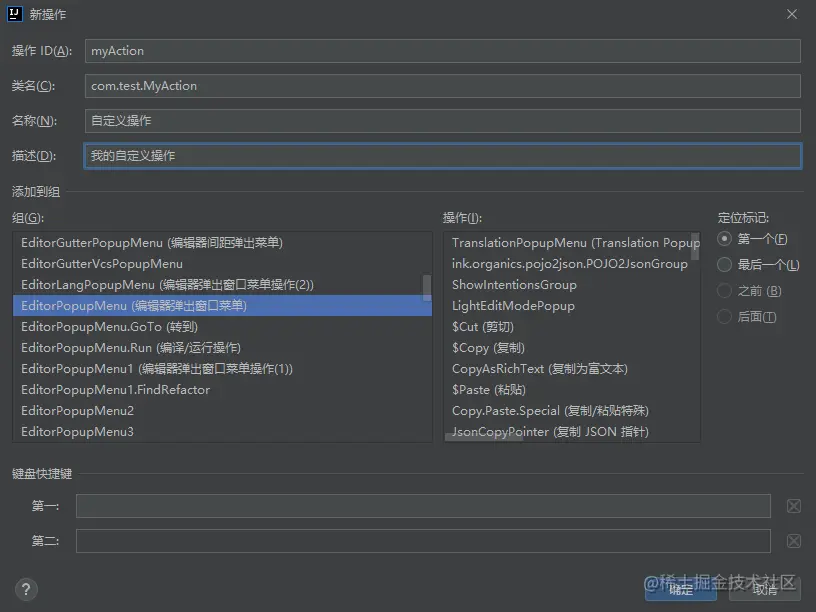816x612 pixels.
Task: Select JsonCopyPointer (复制 JSON 指针) action
Action: click(x=571, y=431)
